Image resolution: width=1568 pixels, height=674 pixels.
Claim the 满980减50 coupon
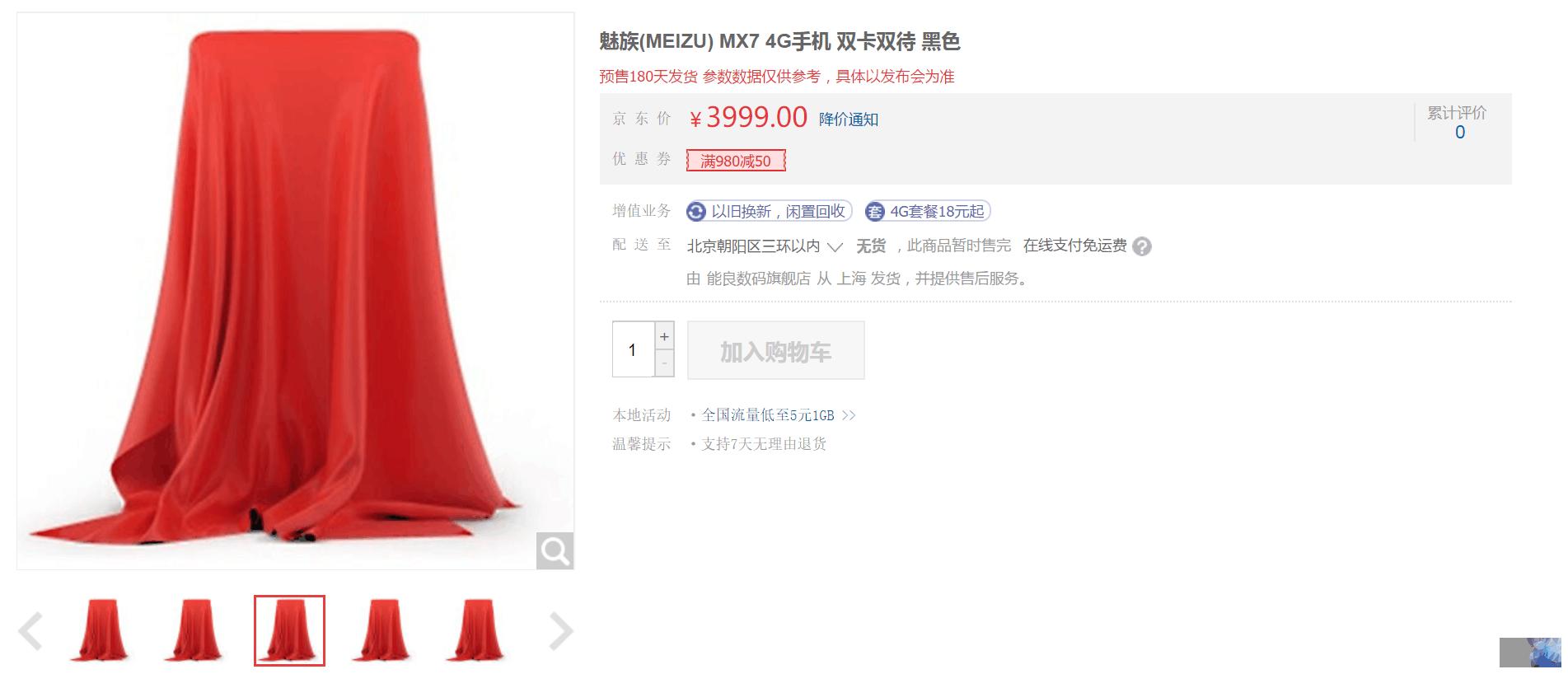tap(736, 161)
